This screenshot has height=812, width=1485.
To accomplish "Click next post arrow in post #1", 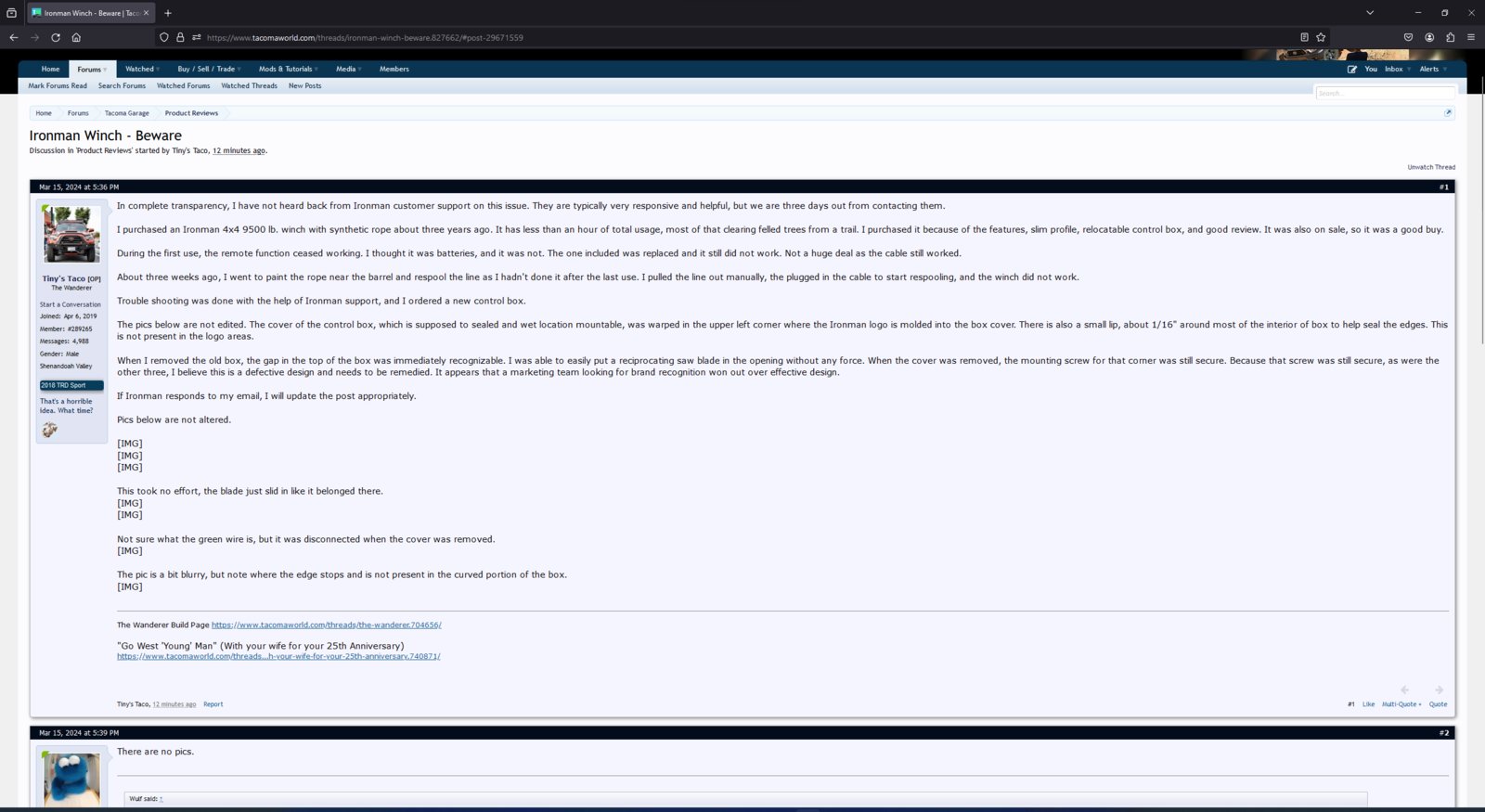I will (1439, 690).
